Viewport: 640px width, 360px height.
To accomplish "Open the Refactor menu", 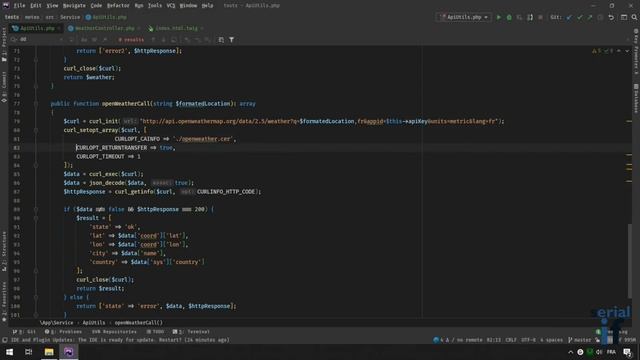I will (118, 6).
